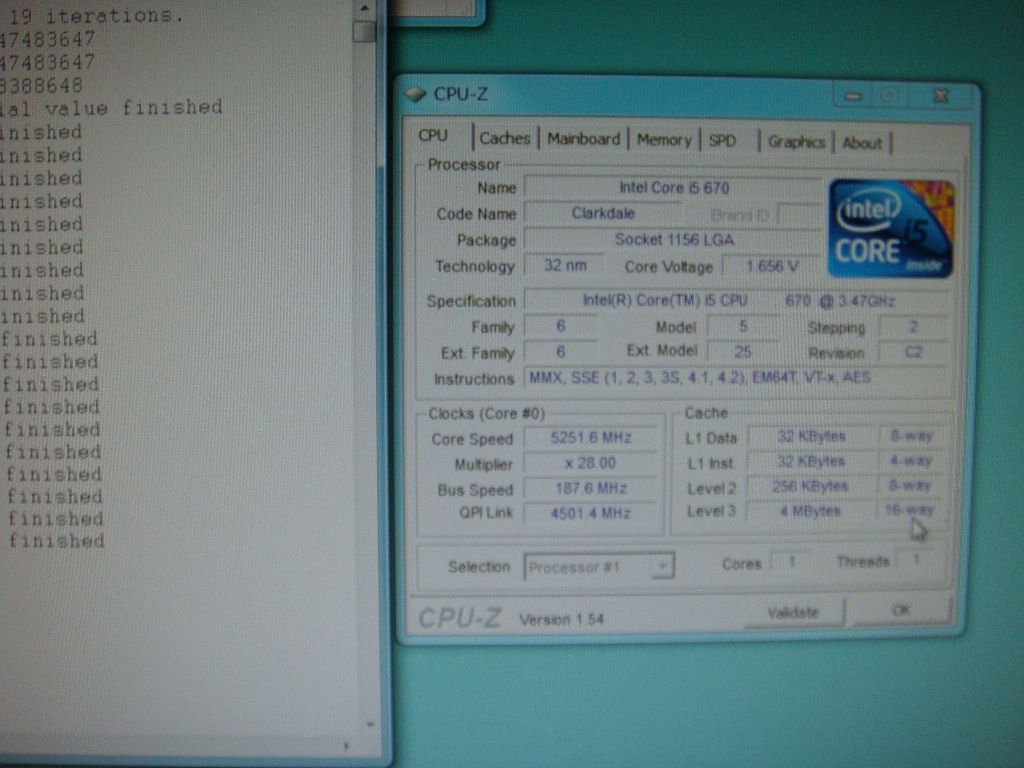The image size is (1024, 768).
Task: Click the vertical scrollbar thumb in left window
Action: (x=364, y=31)
